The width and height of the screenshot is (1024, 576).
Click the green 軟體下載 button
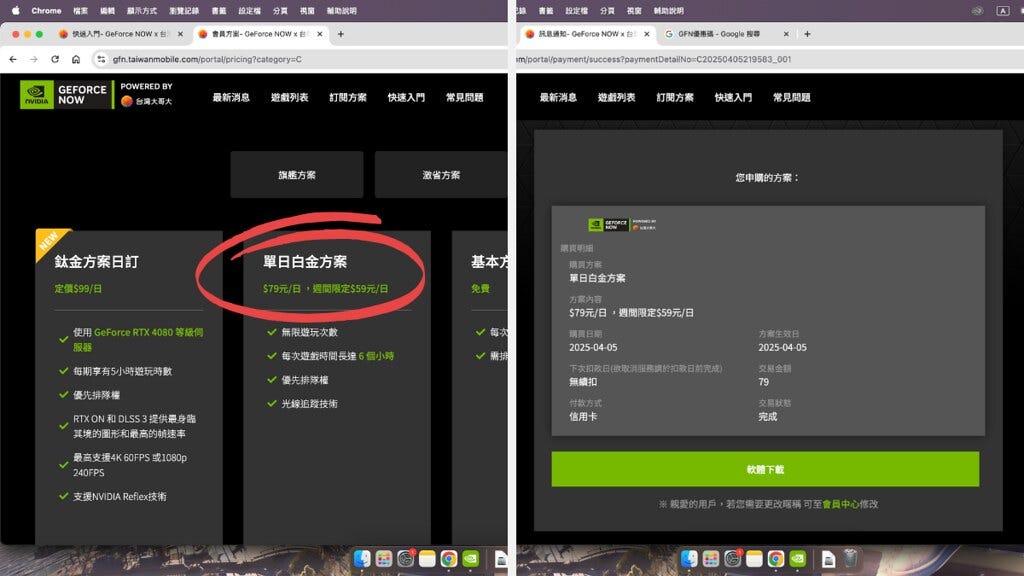(x=765, y=469)
